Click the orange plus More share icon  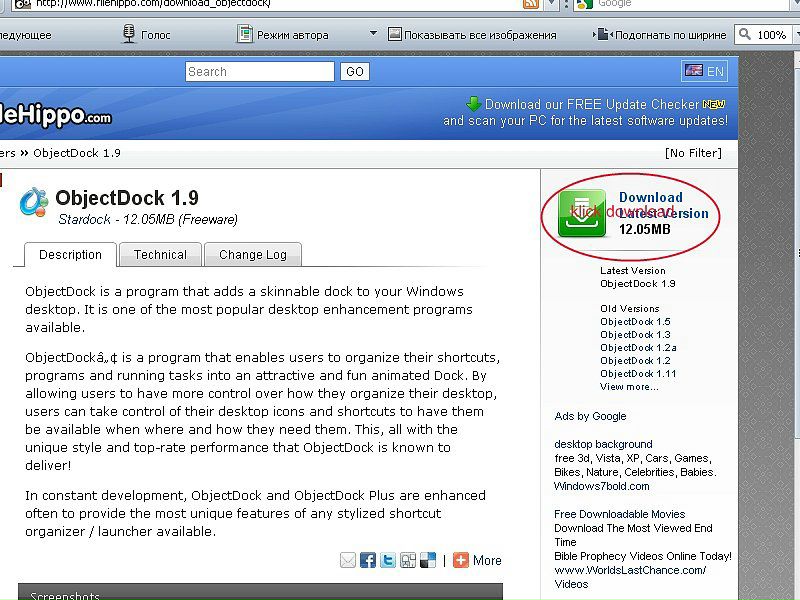[x=460, y=561]
